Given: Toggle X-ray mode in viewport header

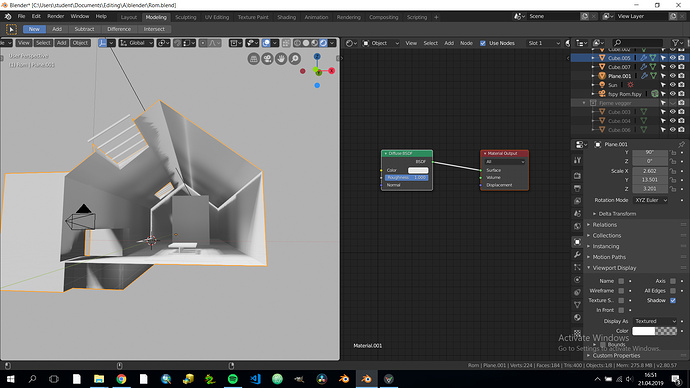Looking at the screenshot, I should [x=286, y=43].
